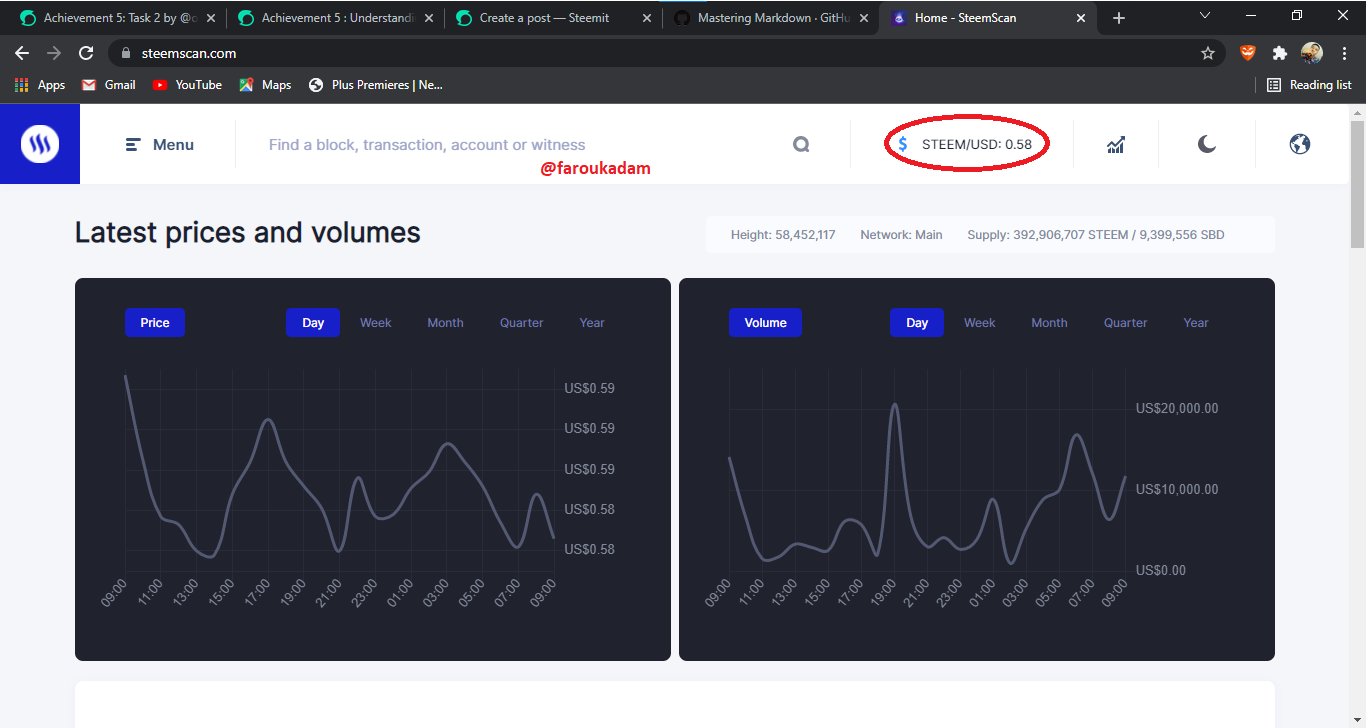The height and width of the screenshot is (728, 1366).
Task: Open Chrome three-dot menu
Action: [1344, 53]
